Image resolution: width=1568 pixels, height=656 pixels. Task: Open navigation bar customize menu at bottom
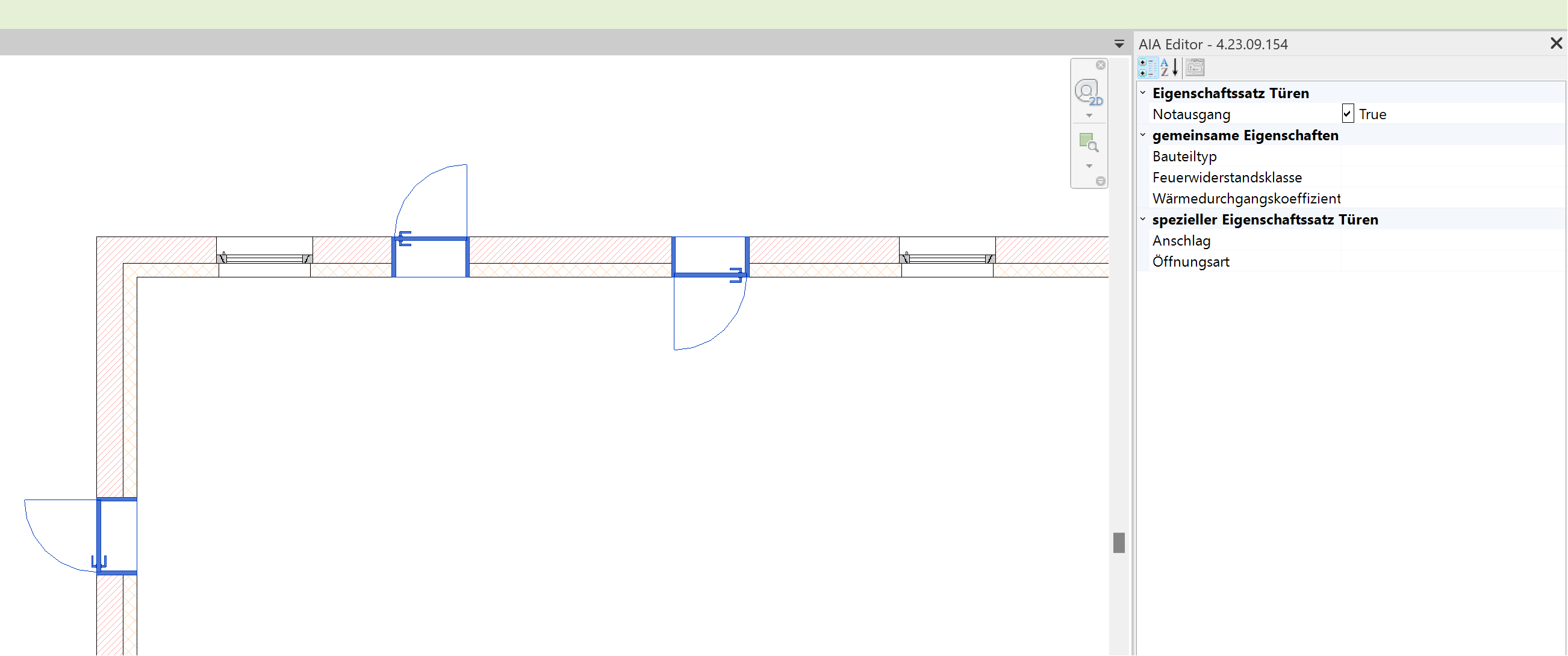[x=1101, y=181]
